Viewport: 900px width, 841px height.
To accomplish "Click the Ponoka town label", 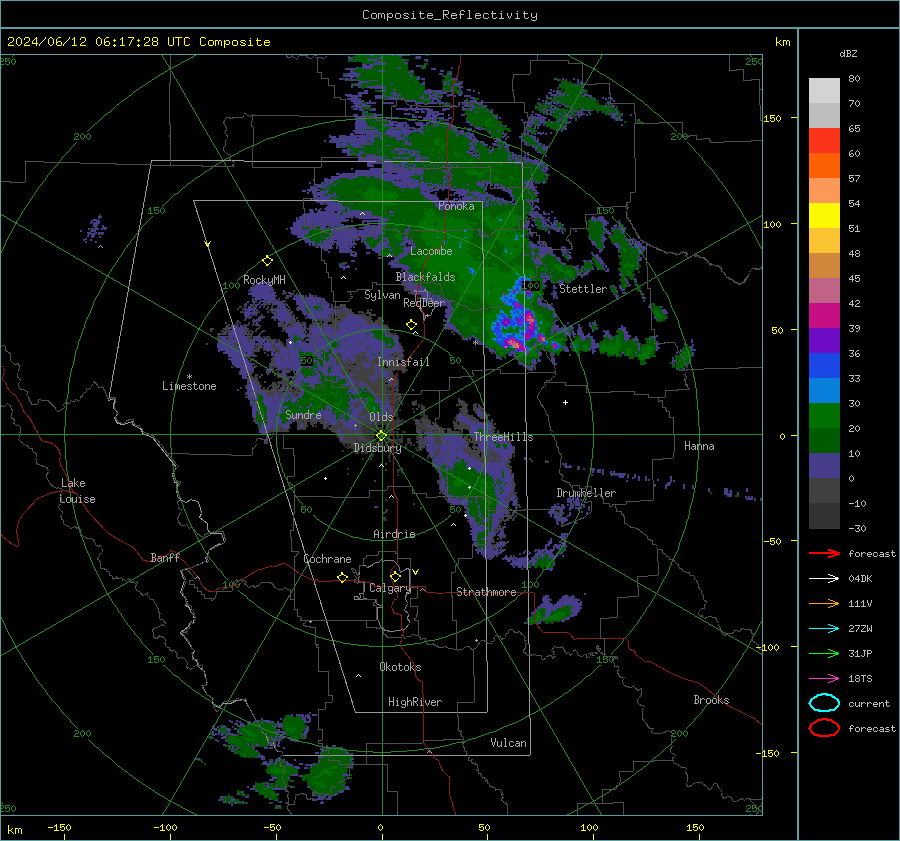I will coord(456,206).
